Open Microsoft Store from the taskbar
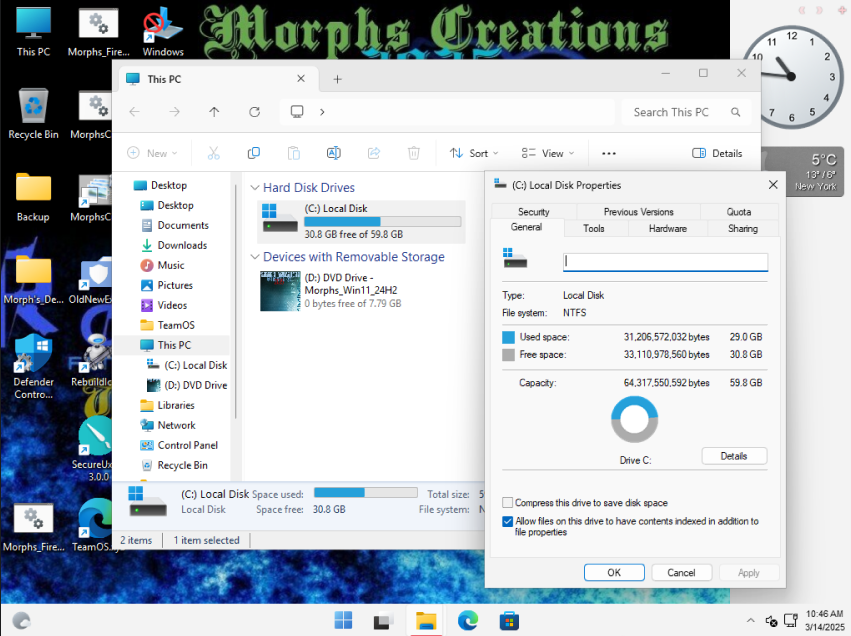 point(509,620)
